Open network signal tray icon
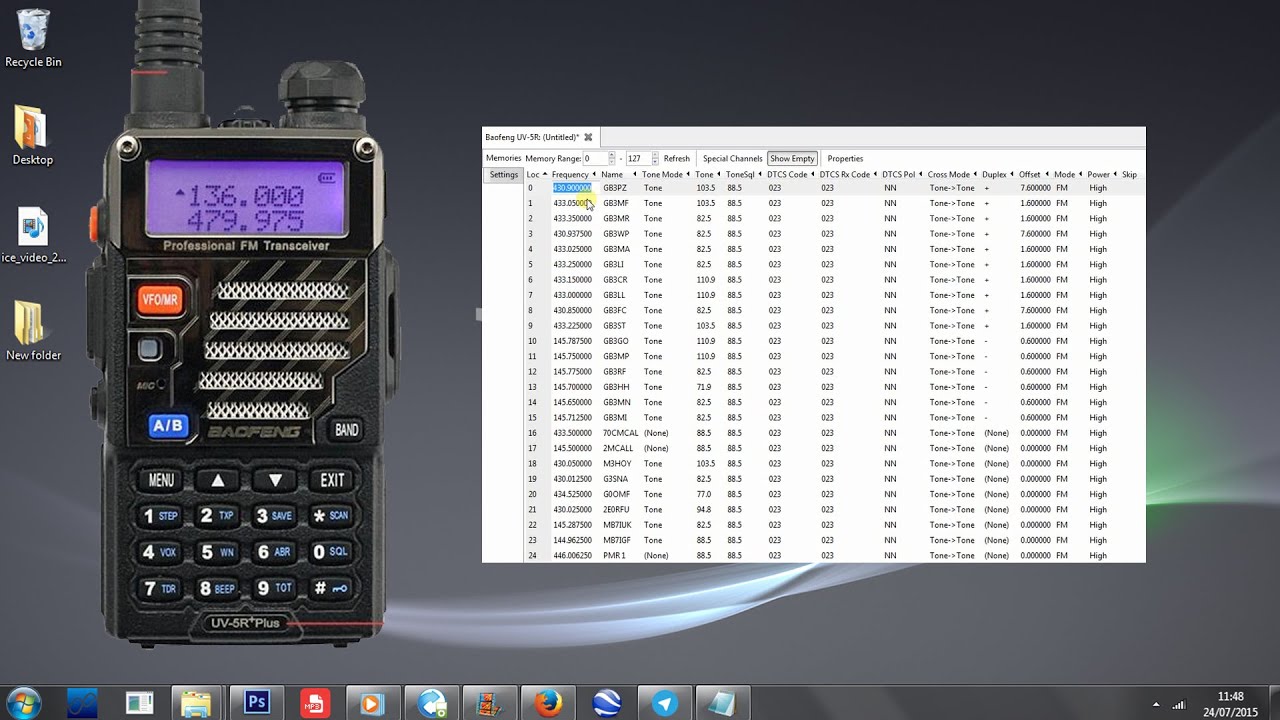1280x720 pixels. [x=1179, y=704]
